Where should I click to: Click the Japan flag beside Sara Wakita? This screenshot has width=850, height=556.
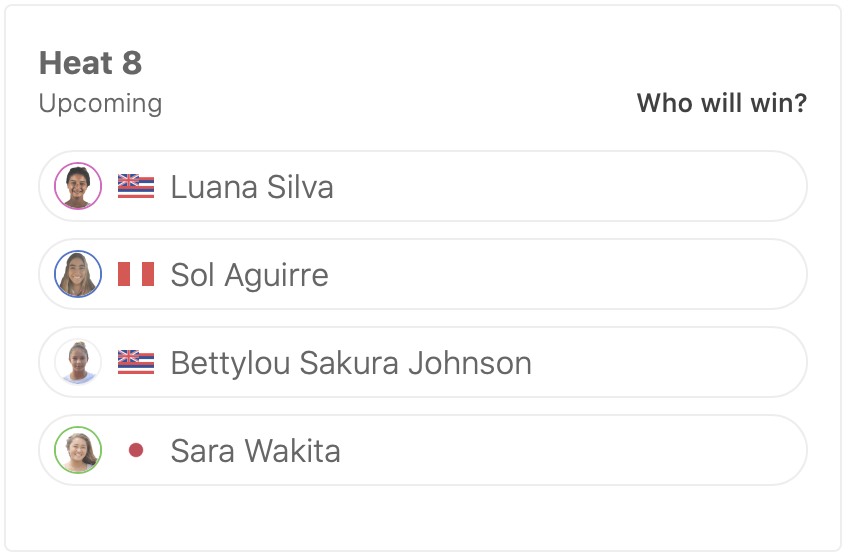tap(136, 451)
